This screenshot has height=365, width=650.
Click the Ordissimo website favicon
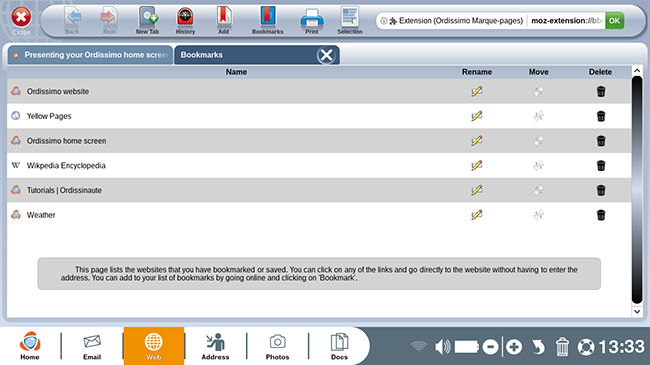pos(16,91)
